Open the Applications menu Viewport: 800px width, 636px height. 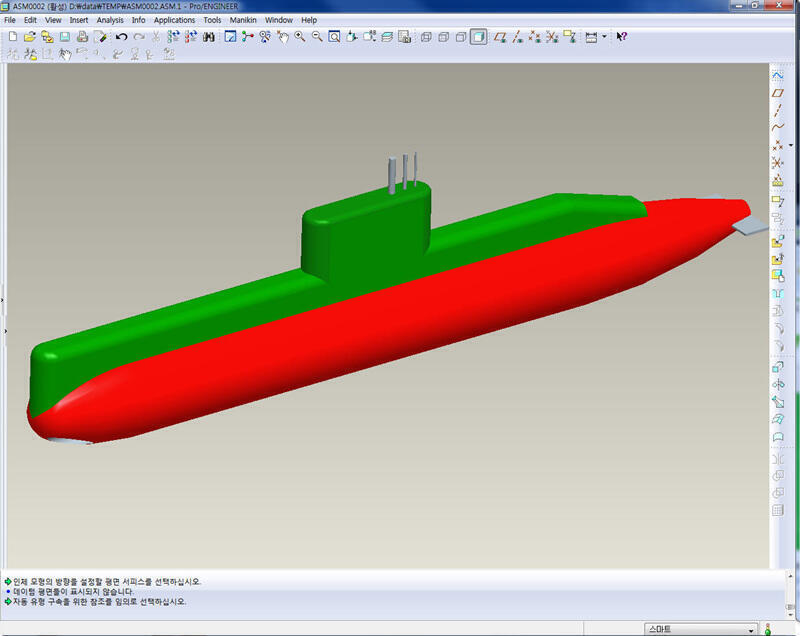point(174,20)
